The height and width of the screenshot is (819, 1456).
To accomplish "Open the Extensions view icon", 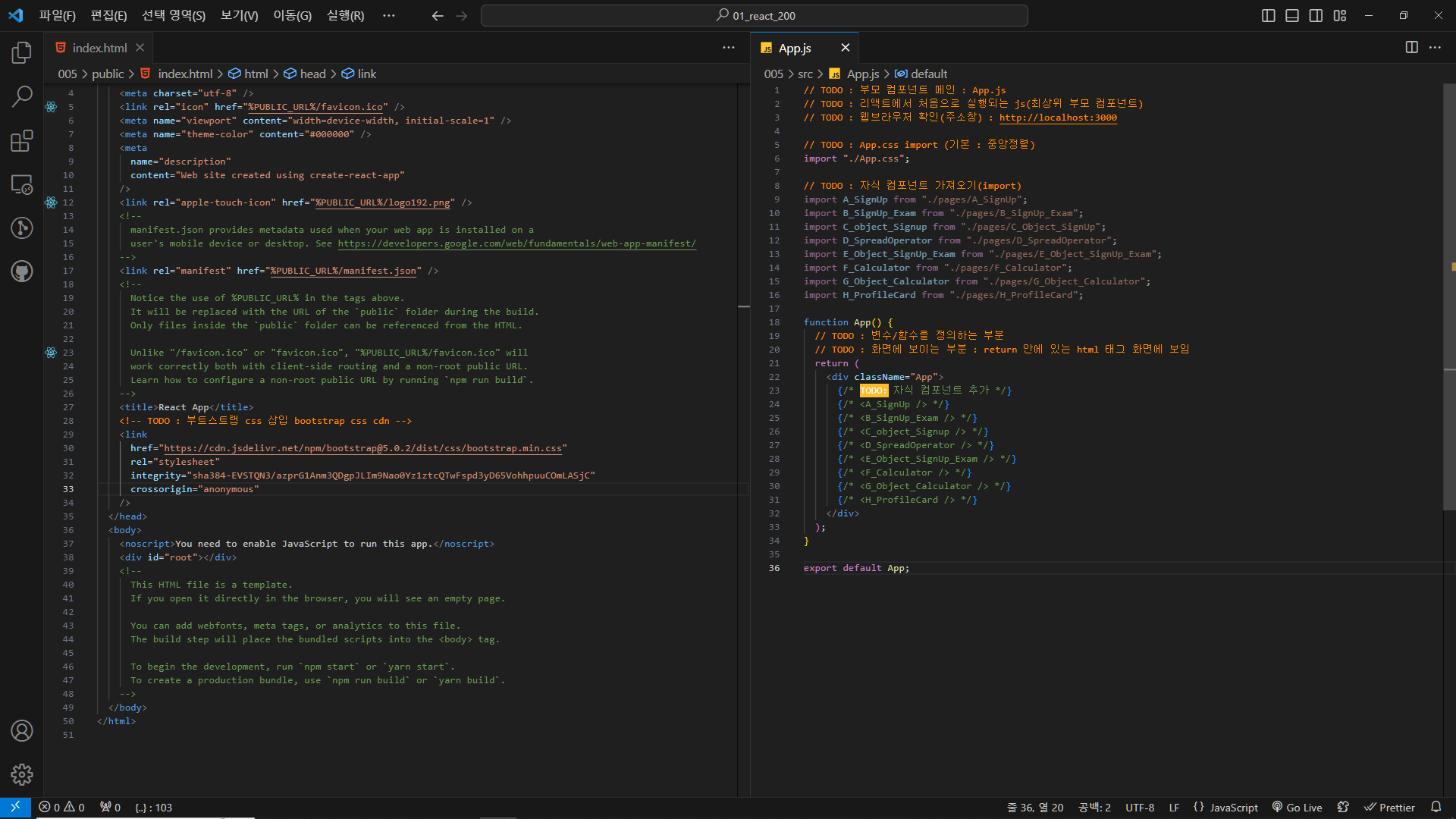I will (x=22, y=140).
